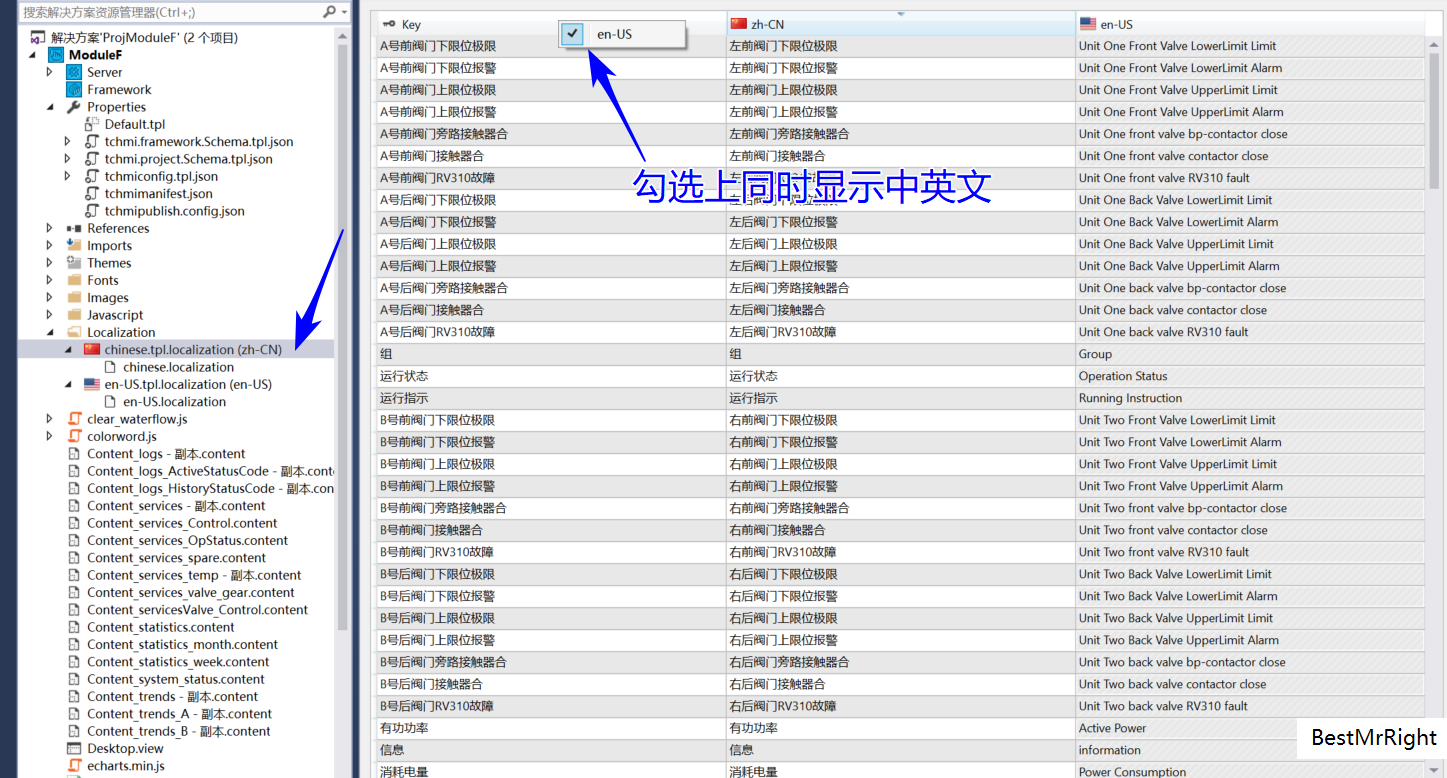Click the key icon in Key header
Viewport: 1447px width, 778px height.
389,24
